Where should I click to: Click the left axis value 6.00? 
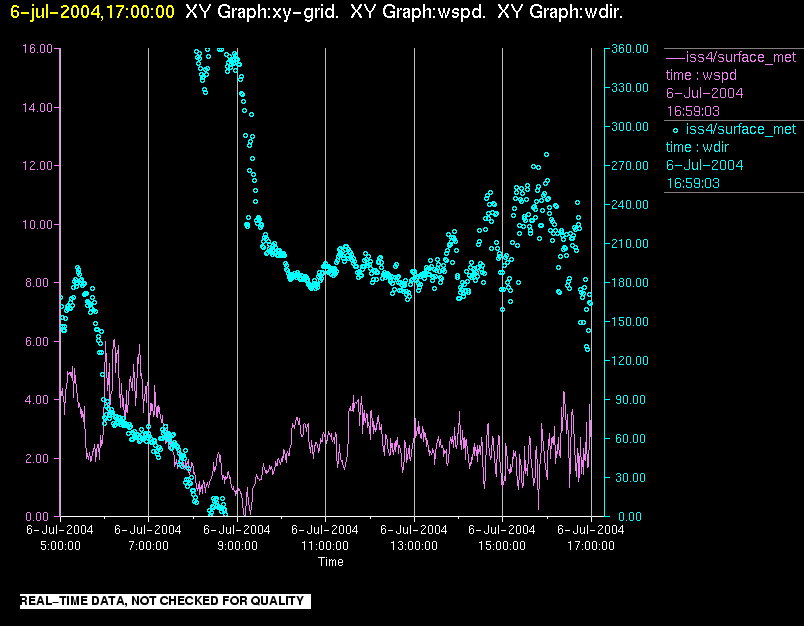click(x=39, y=341)
